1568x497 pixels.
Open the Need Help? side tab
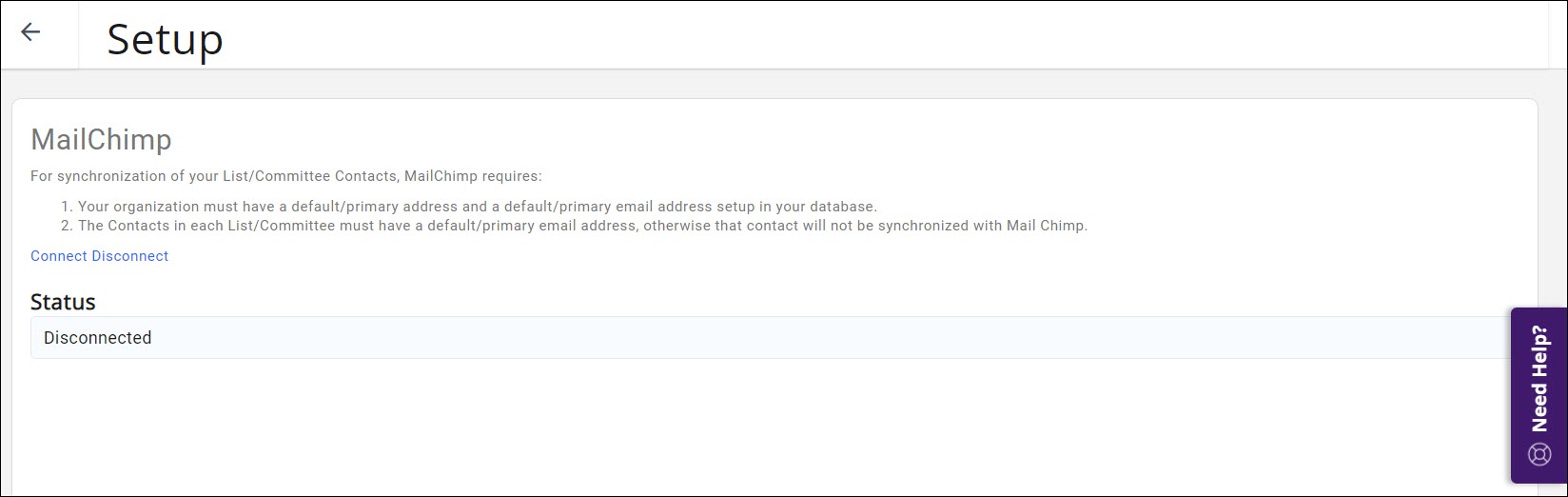click(1539, 379)
